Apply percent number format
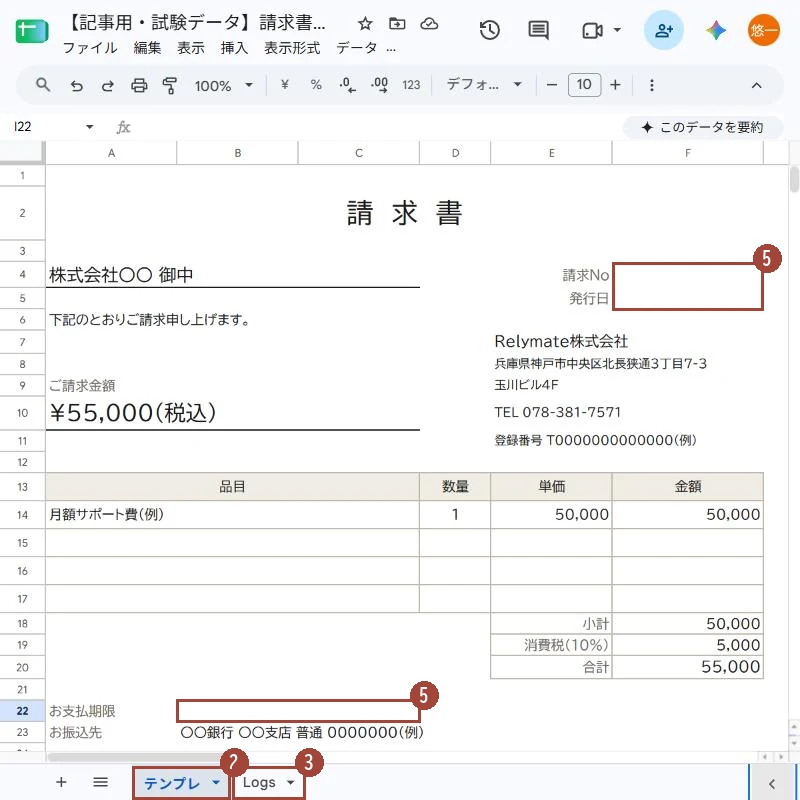 click(x=316, y=85)
